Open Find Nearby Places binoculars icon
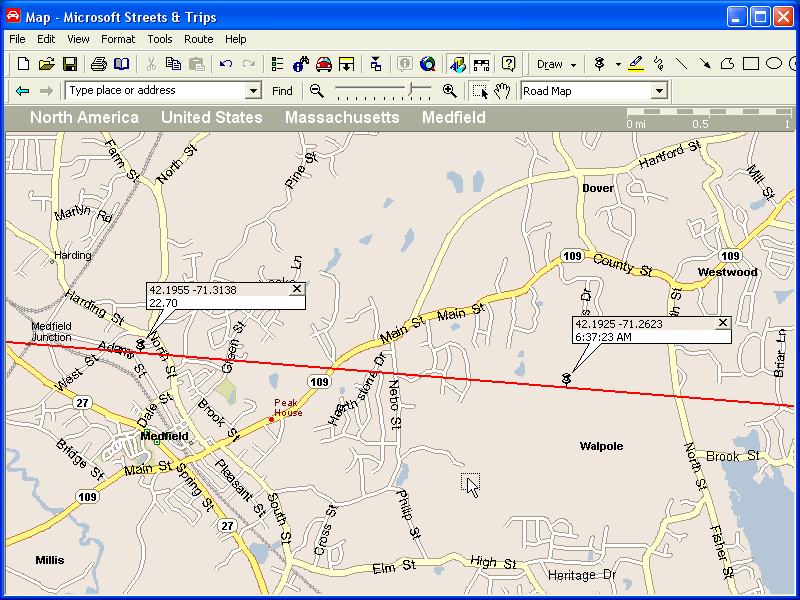 (301, 64)
